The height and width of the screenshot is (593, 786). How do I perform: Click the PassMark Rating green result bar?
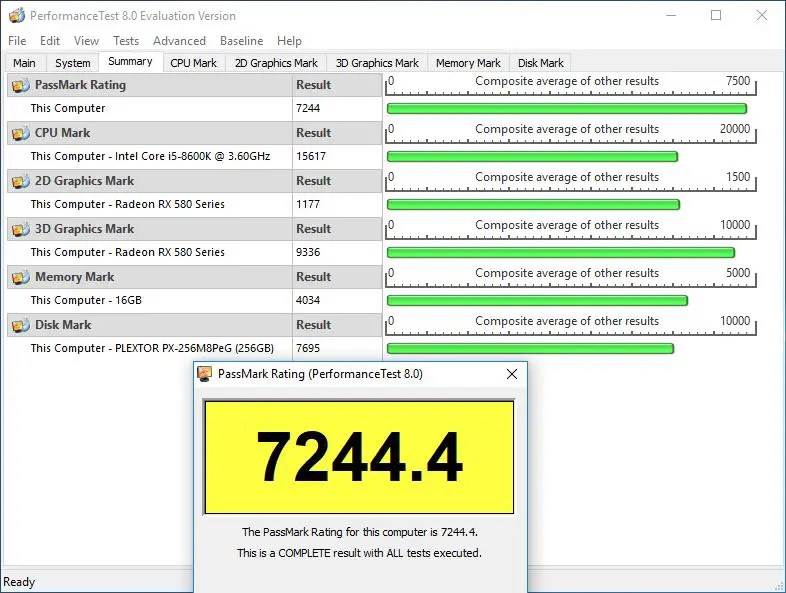566,108
